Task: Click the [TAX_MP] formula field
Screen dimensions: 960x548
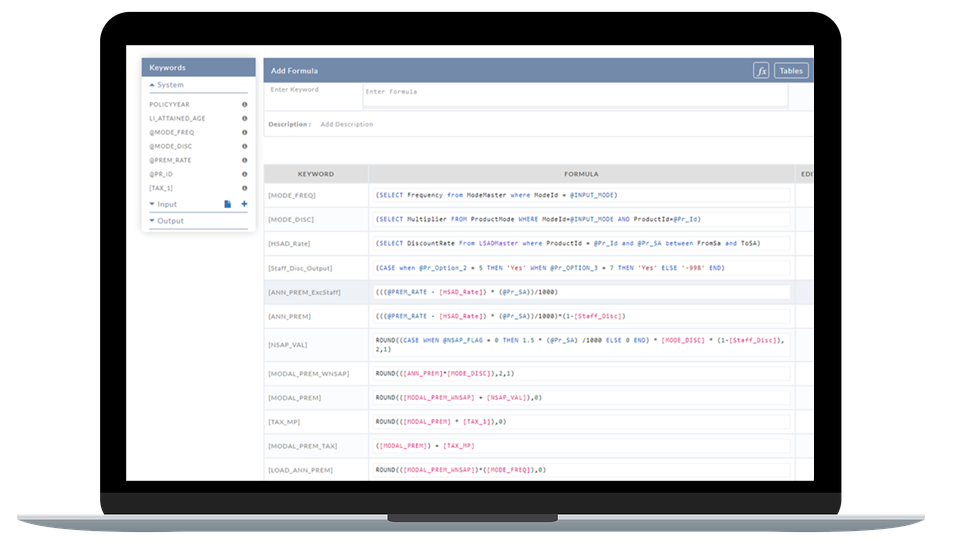Action: pos(580,422)
